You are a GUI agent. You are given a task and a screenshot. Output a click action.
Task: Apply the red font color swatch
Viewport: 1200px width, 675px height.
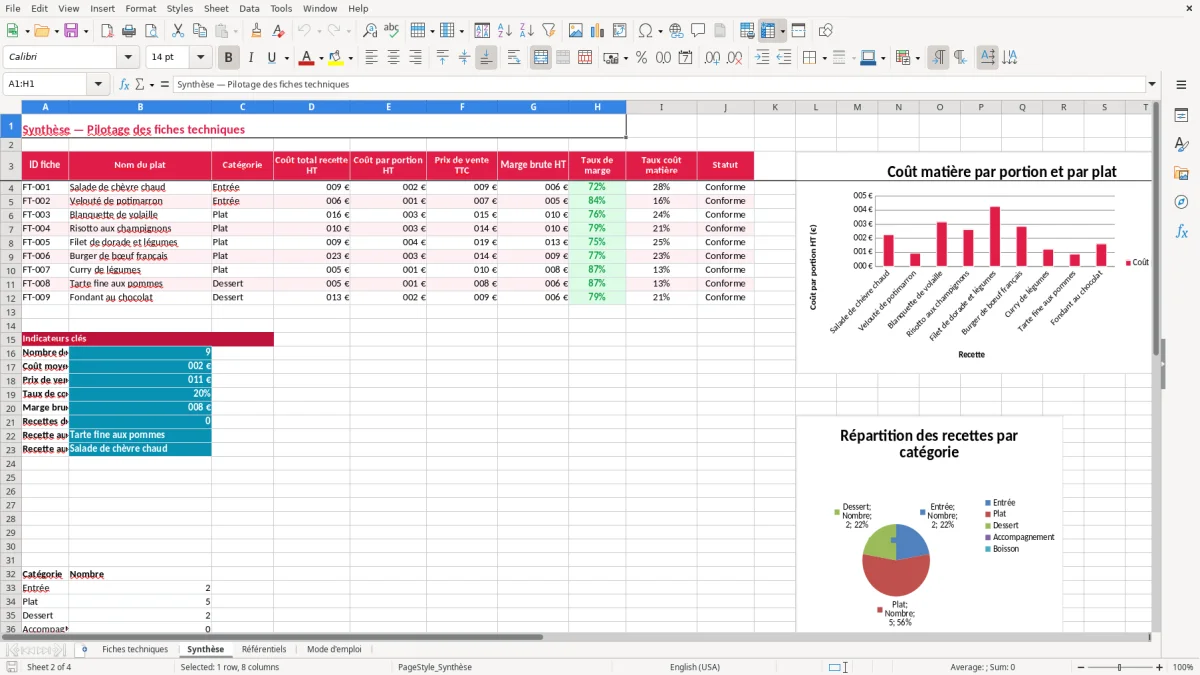[307, 58]
